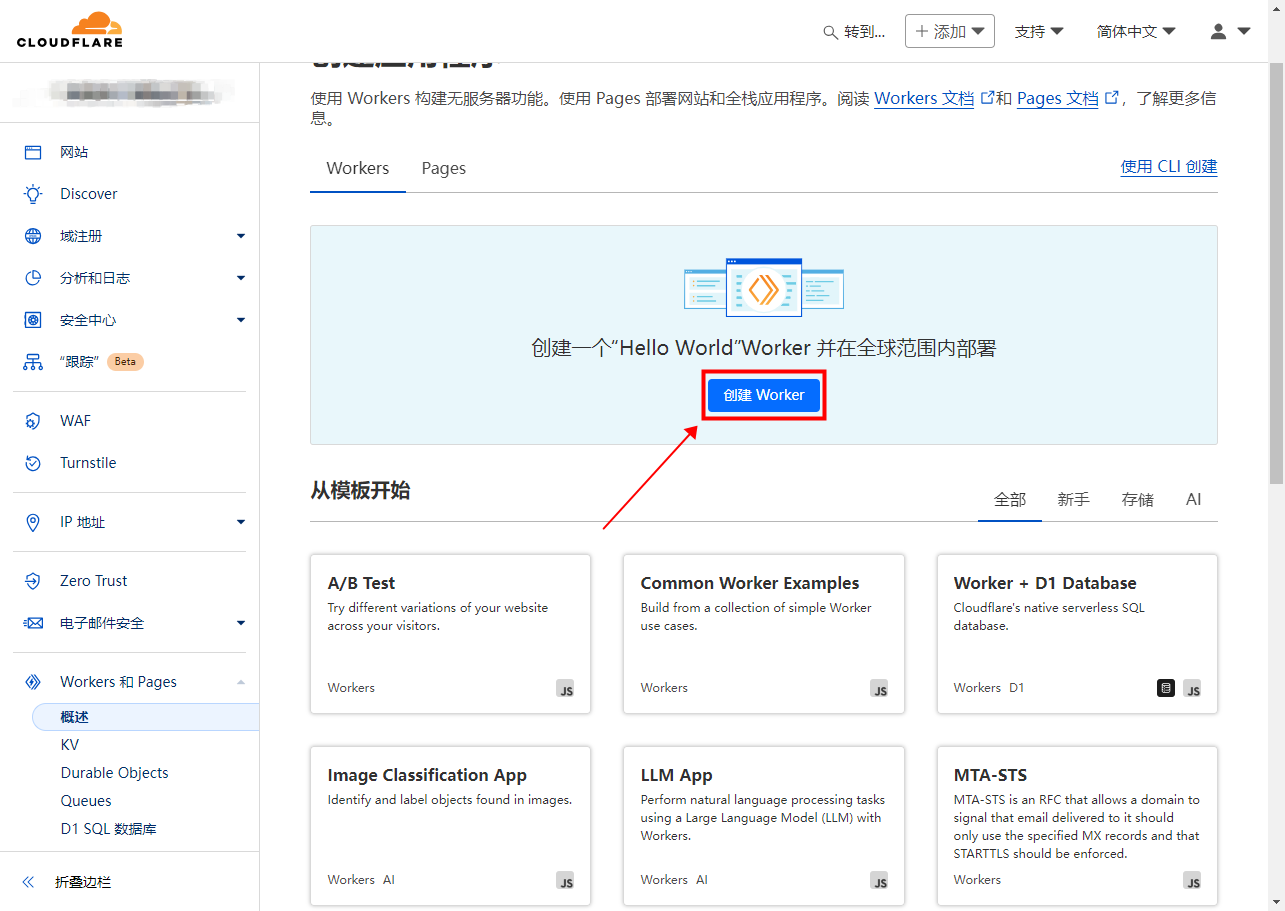Viewport: 1285px width, 911px height.
Task: Select the 新手 template filter tab
Action: point(1074,499)
